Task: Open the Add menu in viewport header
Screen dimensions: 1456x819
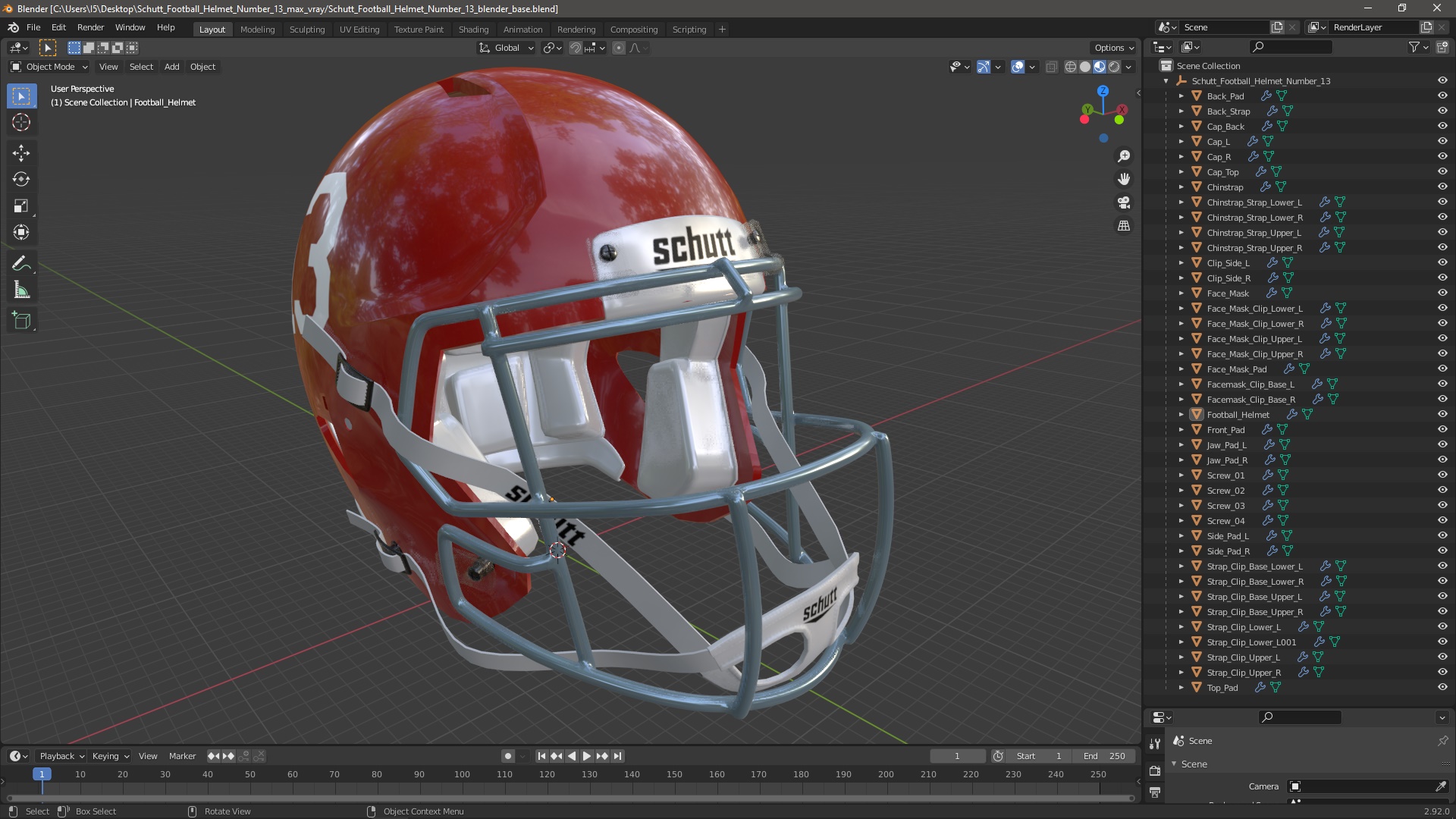Action: tap(172, 67)
